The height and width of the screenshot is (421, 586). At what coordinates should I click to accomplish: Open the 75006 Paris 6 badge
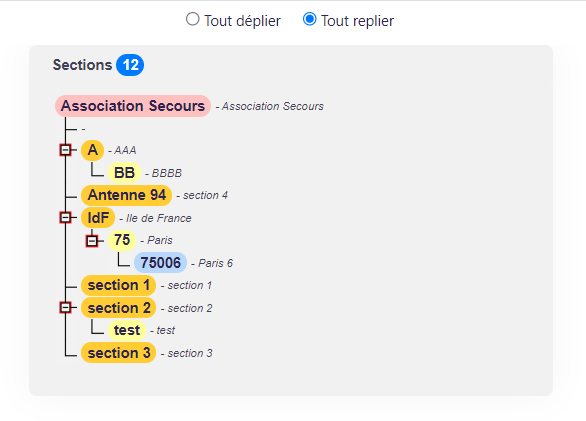160,262
